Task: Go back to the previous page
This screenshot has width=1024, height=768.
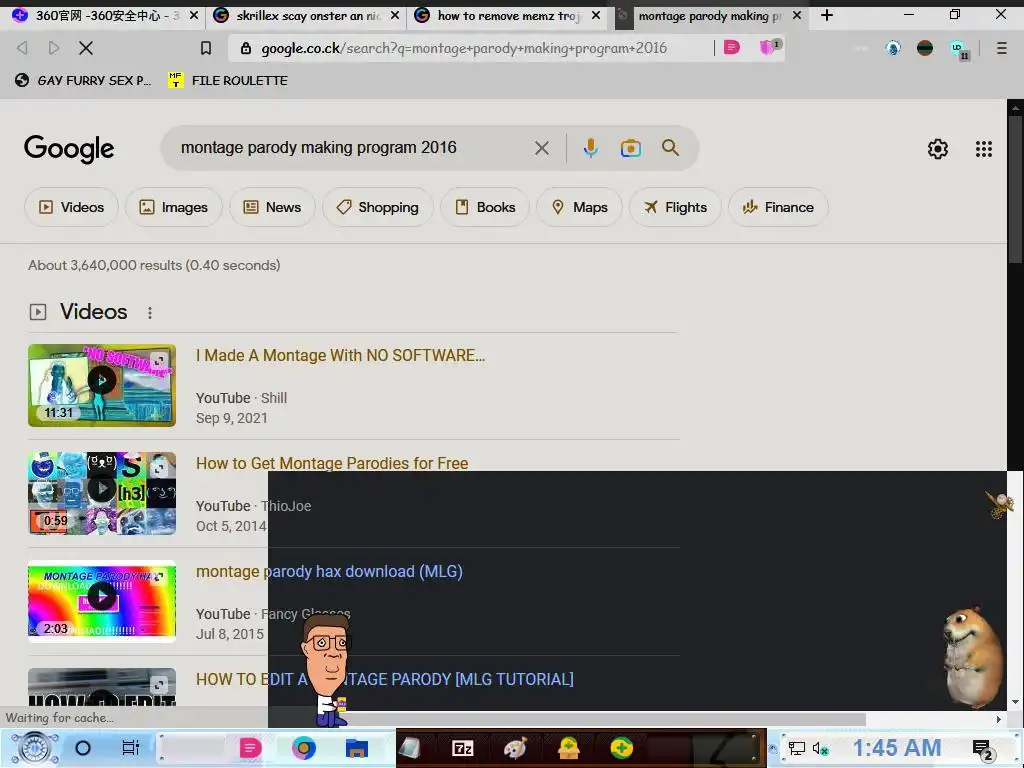Action: tap(22, 48)
